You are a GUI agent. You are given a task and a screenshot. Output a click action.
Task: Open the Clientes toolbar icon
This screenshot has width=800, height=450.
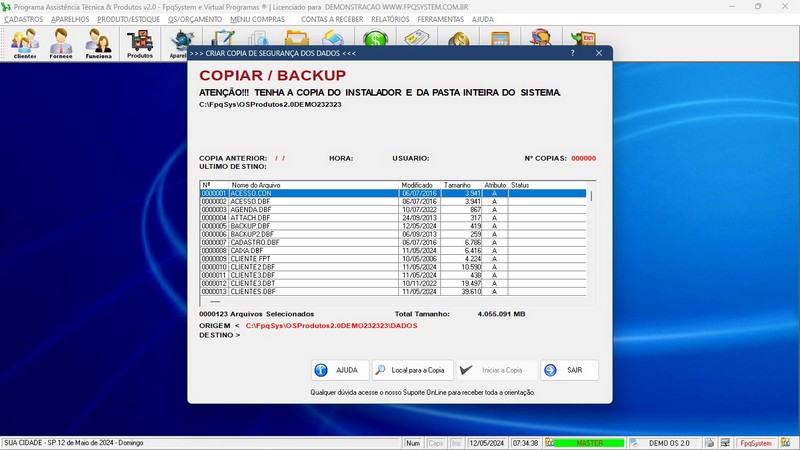pos(25,43)
